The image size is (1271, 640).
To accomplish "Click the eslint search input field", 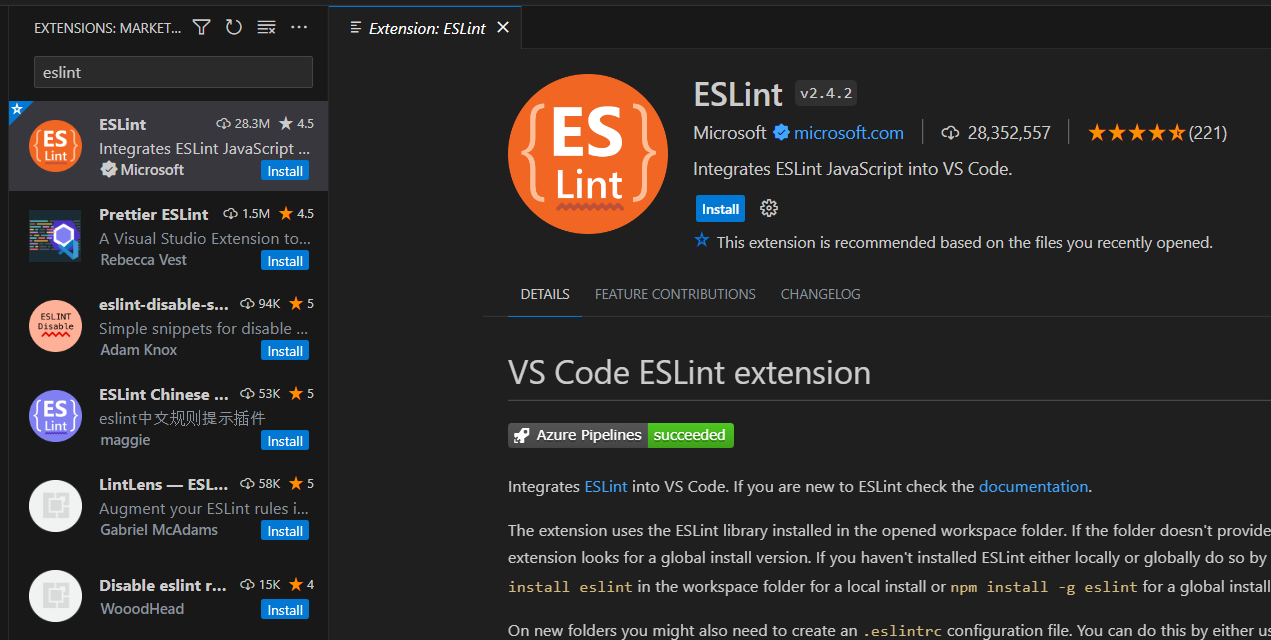I will (173, 72).
